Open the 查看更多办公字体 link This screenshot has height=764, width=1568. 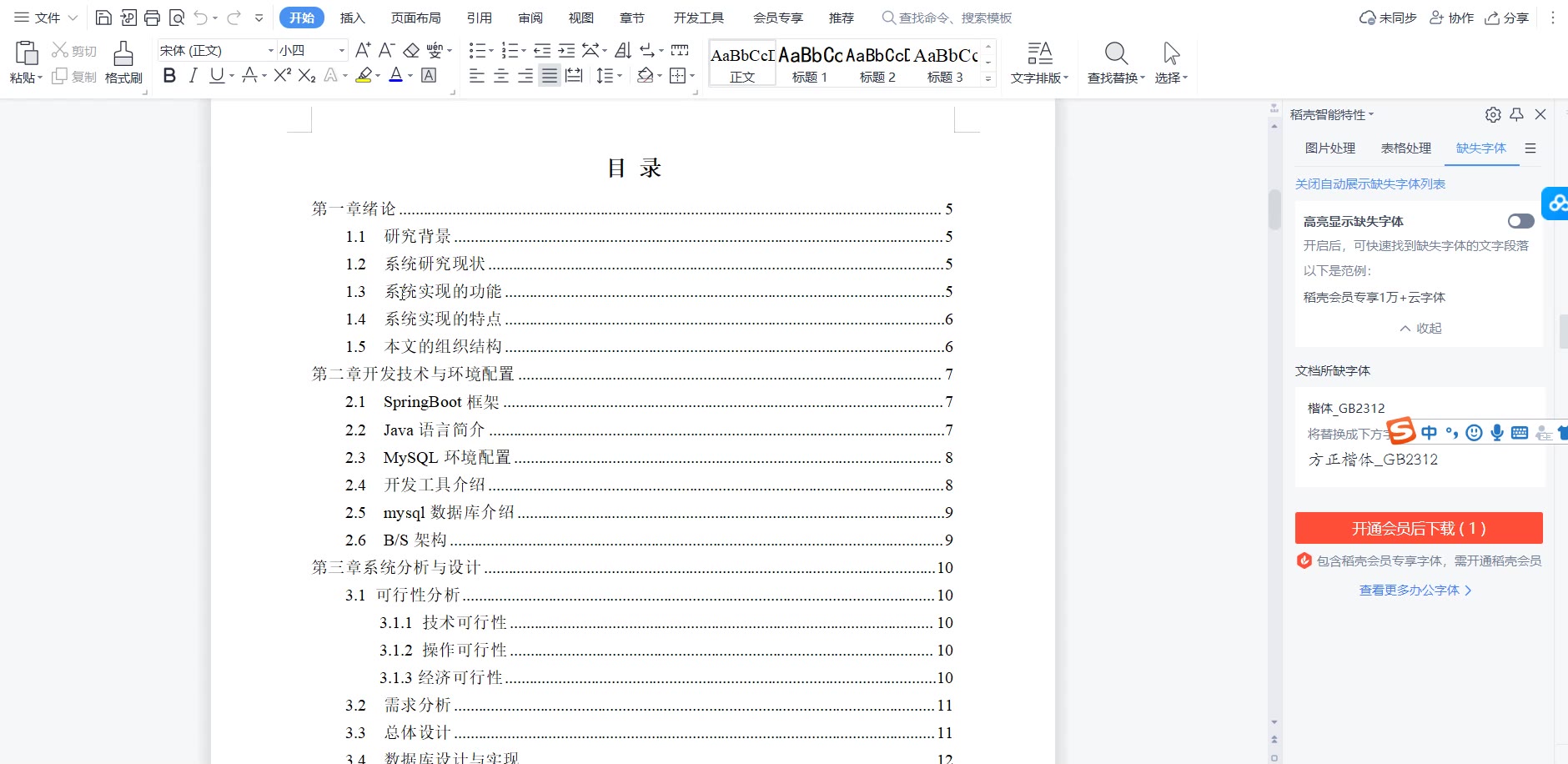coord(1415,590)
